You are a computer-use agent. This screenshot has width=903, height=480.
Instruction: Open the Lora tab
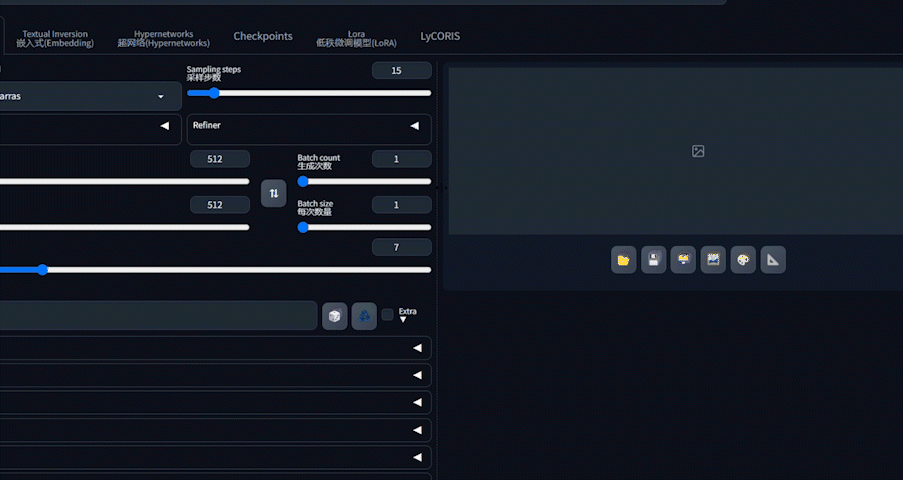coord(356,38)
